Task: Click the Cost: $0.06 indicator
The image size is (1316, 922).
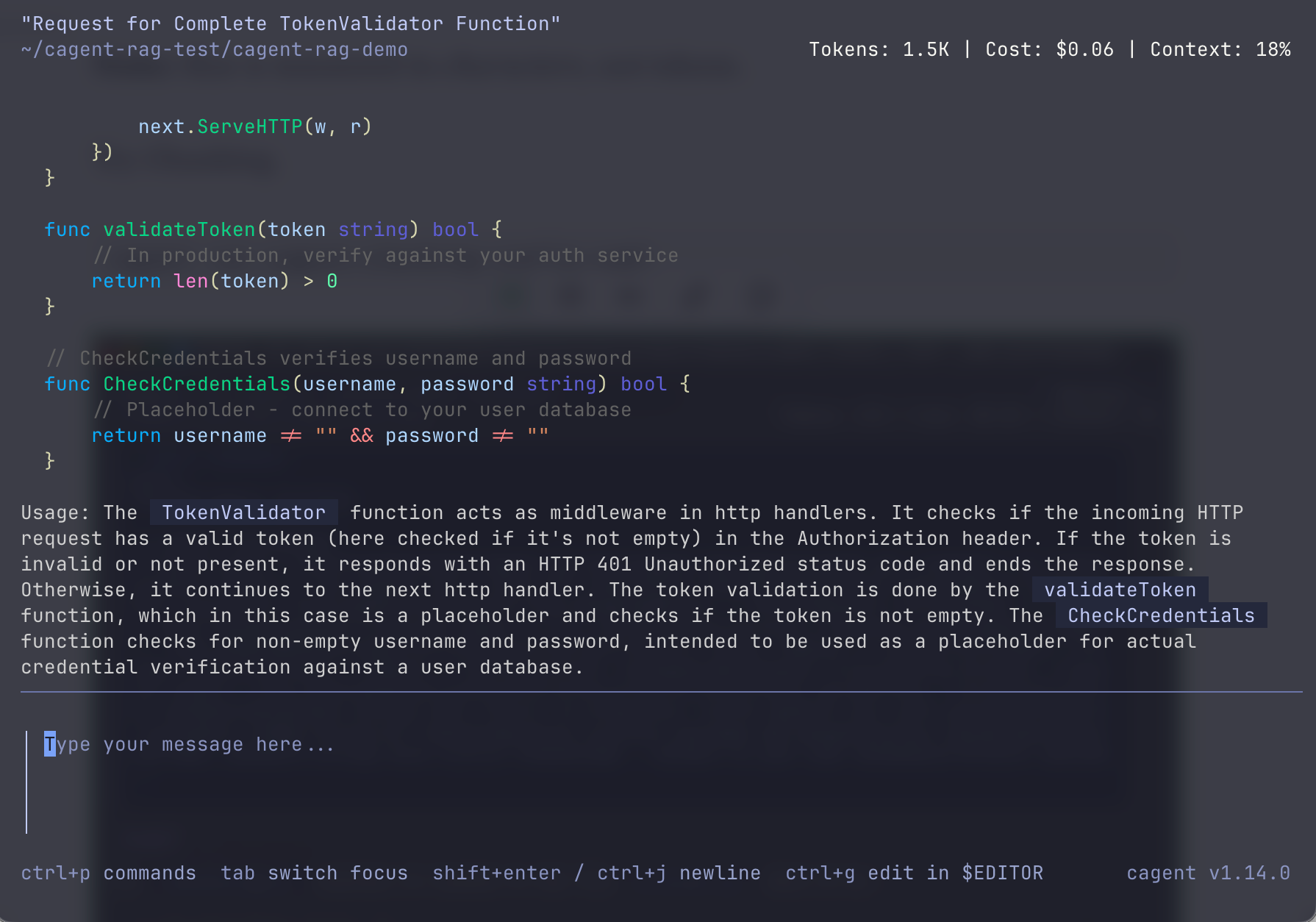Action: [x=1049, y=49]
